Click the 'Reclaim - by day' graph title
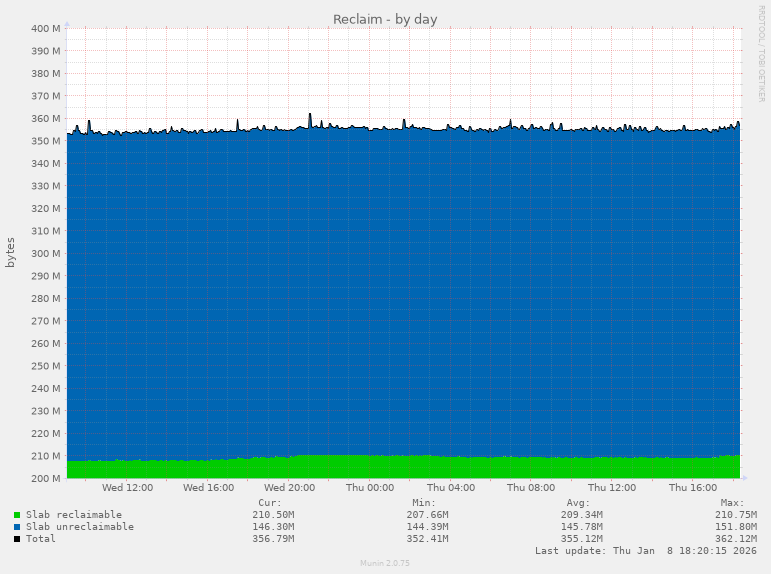The width and height of the screenshot is (771, 574). coord(385,19)
